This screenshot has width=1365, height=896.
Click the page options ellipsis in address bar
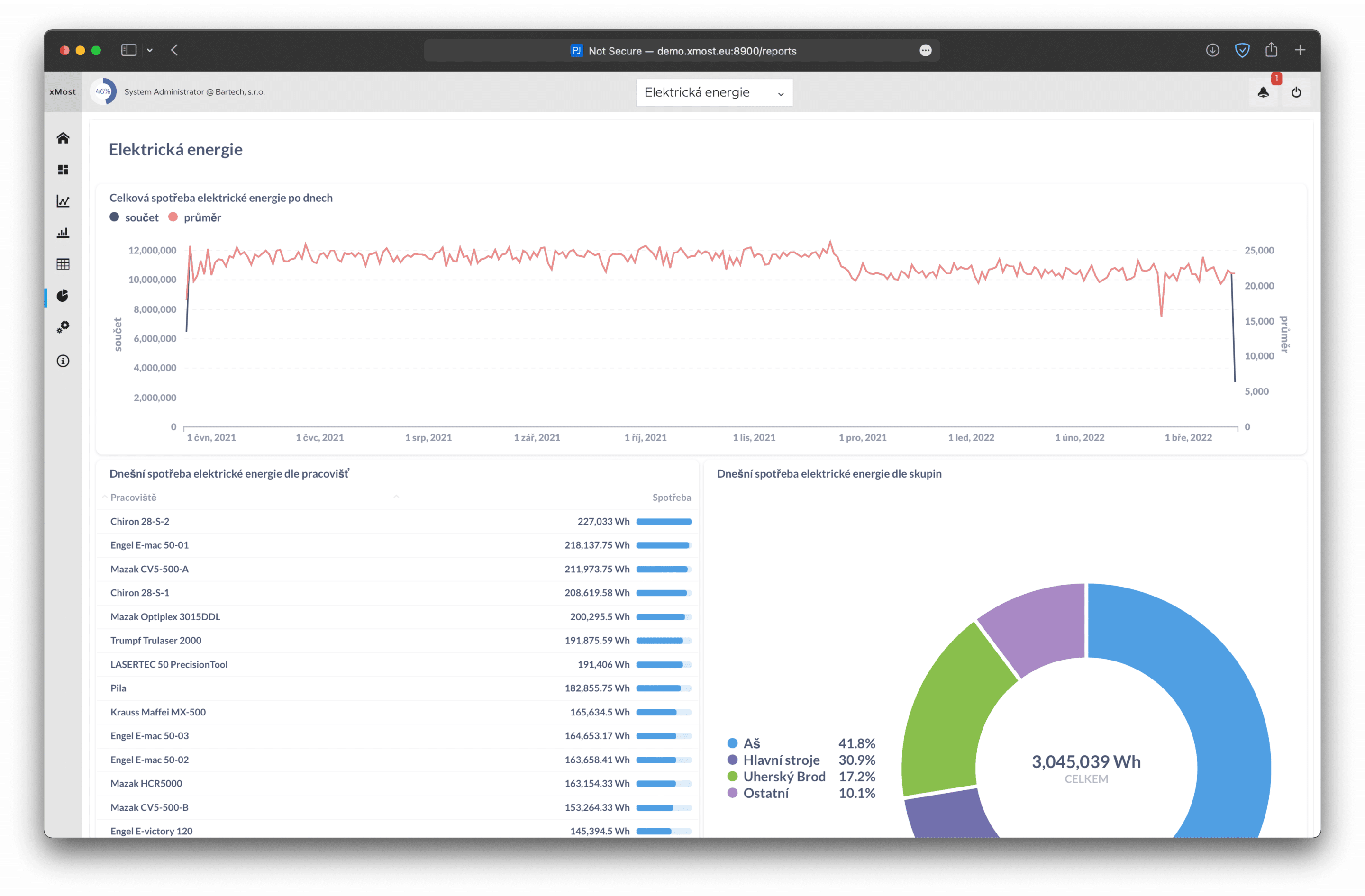(x=925, y=50)
